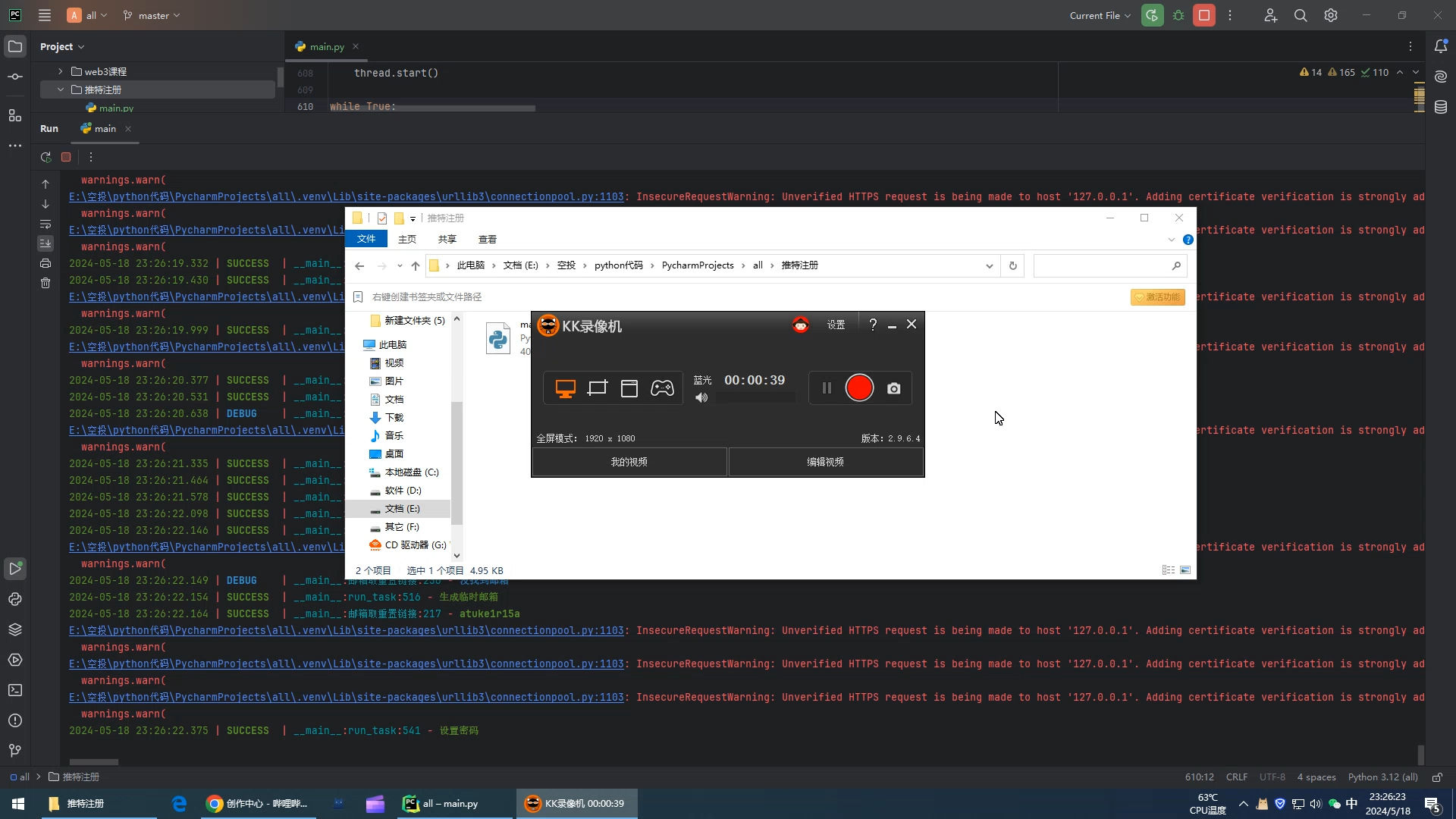Stop process in Run panel toolbar
1456x819 pixels.
click(x=66, y=157)
